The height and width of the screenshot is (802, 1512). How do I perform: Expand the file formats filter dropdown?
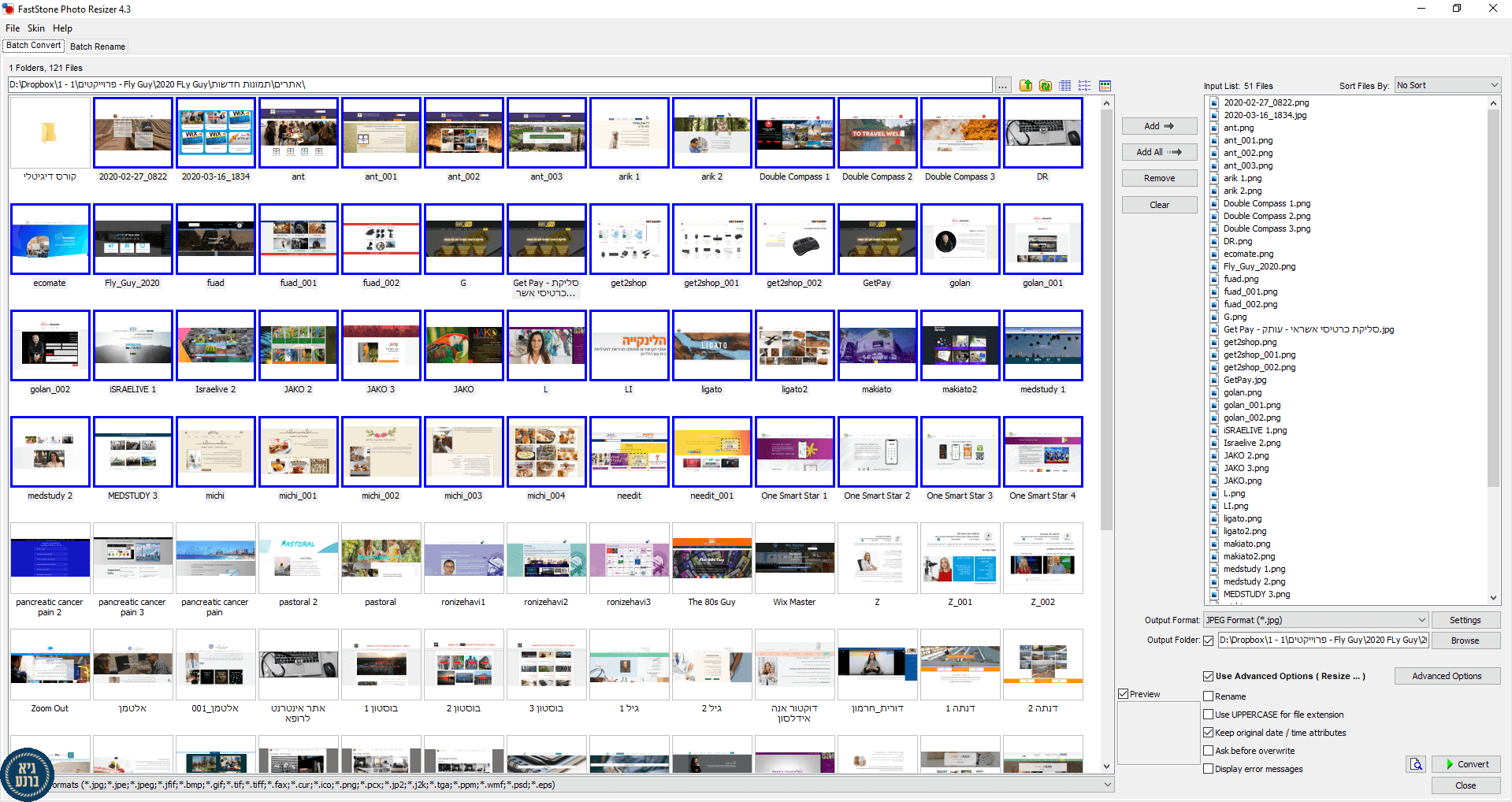click(x=1108, y=785)
